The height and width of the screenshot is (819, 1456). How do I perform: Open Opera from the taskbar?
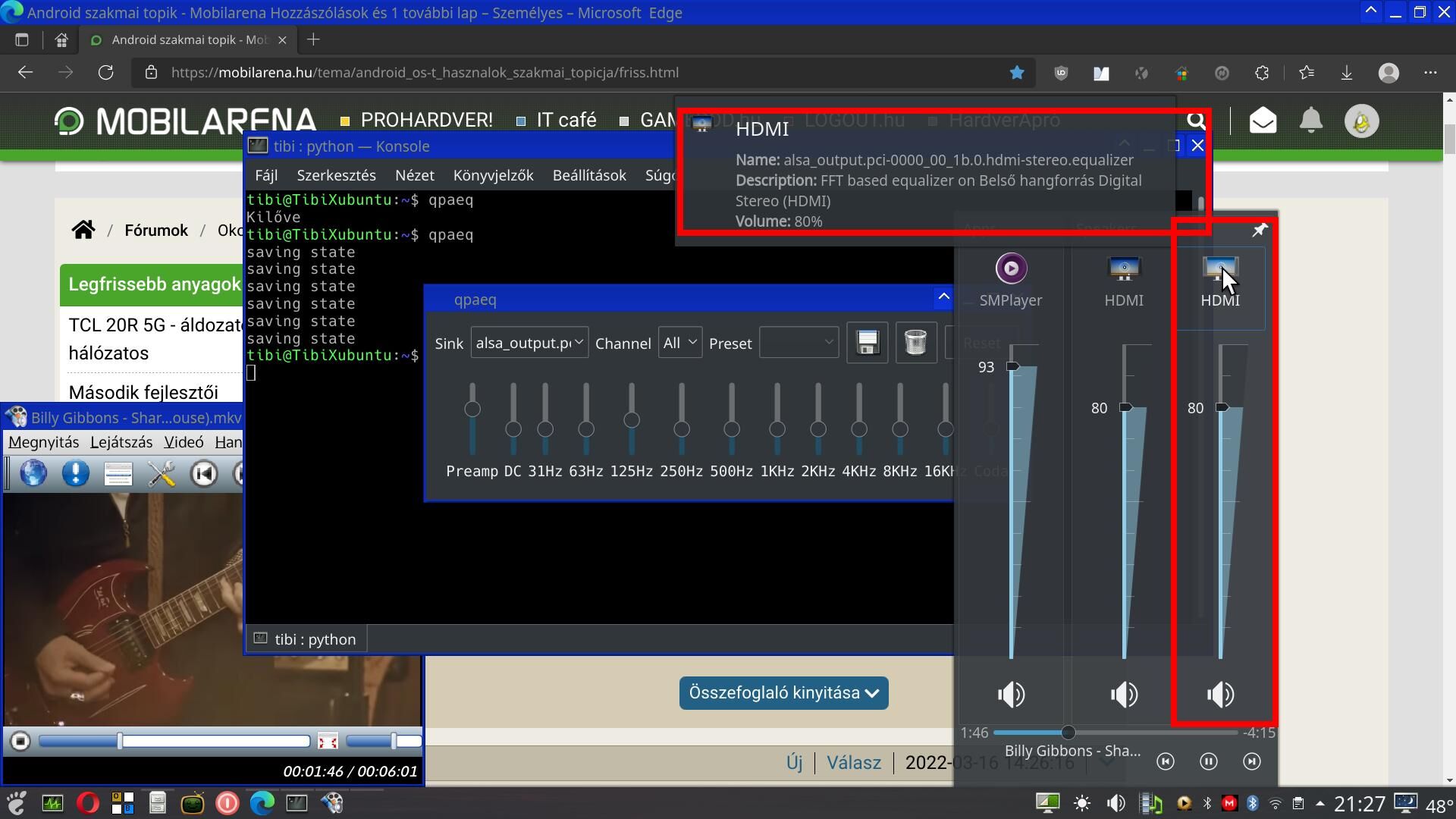pos(87,803)
